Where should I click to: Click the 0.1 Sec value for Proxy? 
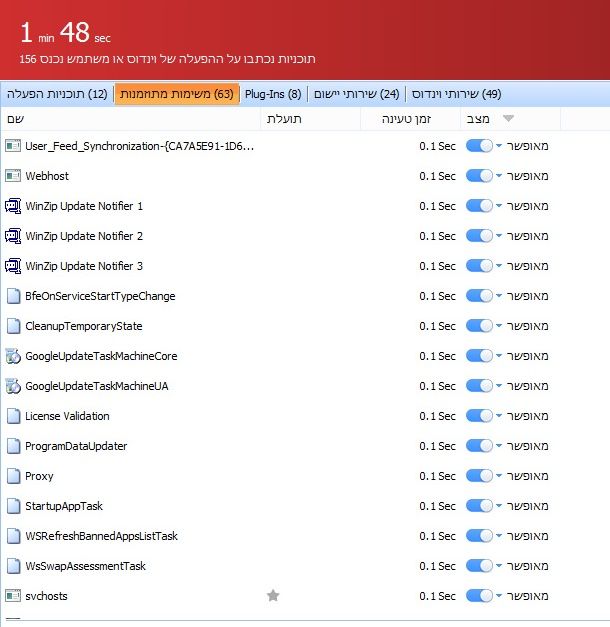click(x=437, y=476)
